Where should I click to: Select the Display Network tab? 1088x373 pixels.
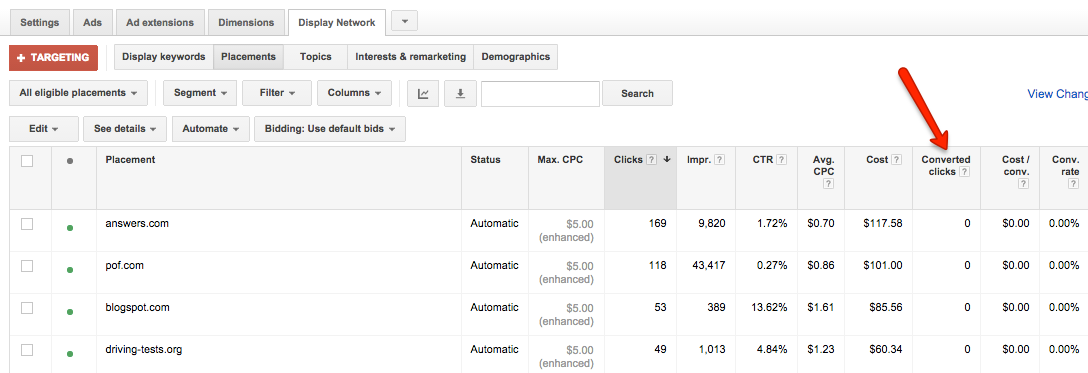pyautogui.click(x=337, y=22)
